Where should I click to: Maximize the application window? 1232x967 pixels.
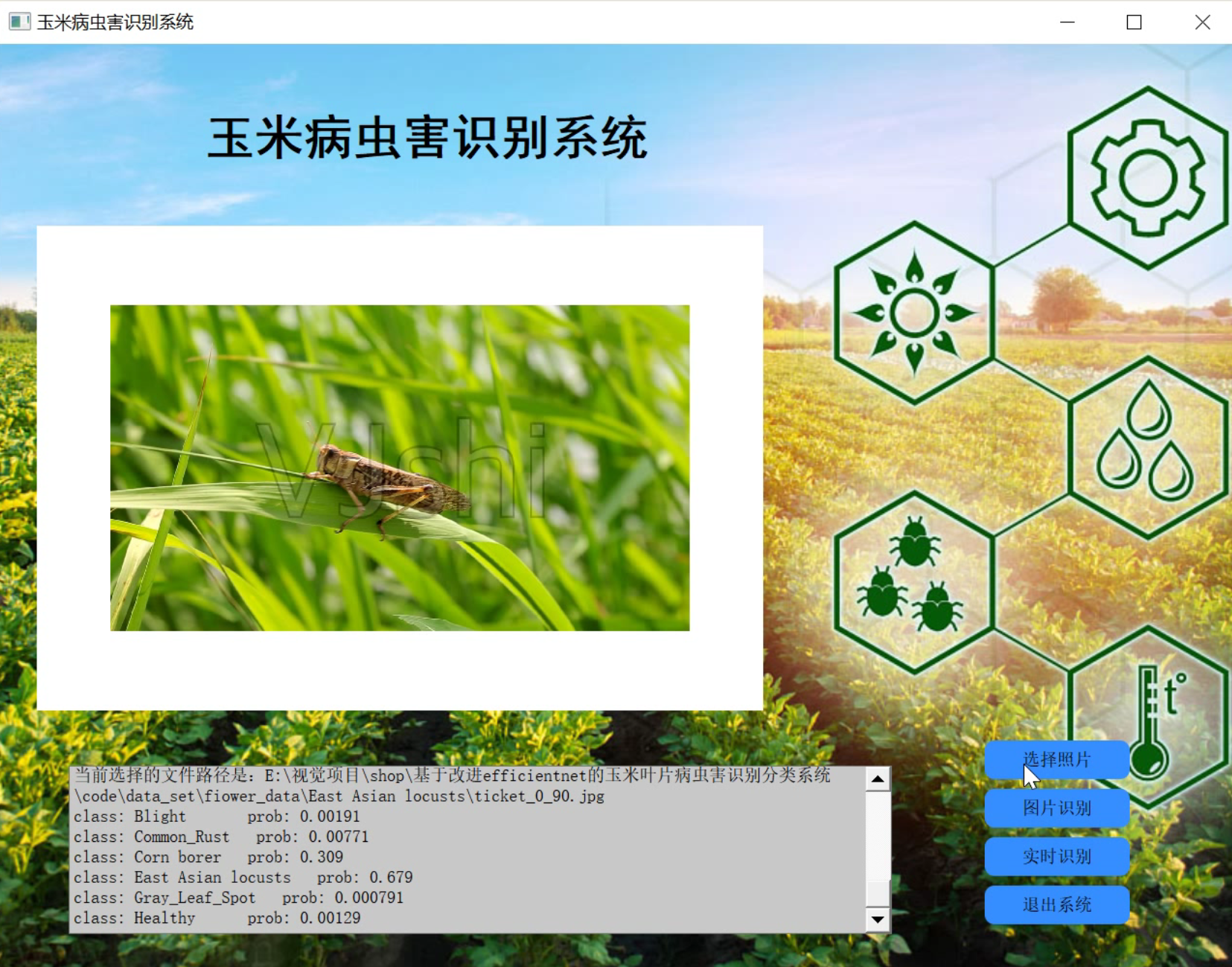[1134, 22]
